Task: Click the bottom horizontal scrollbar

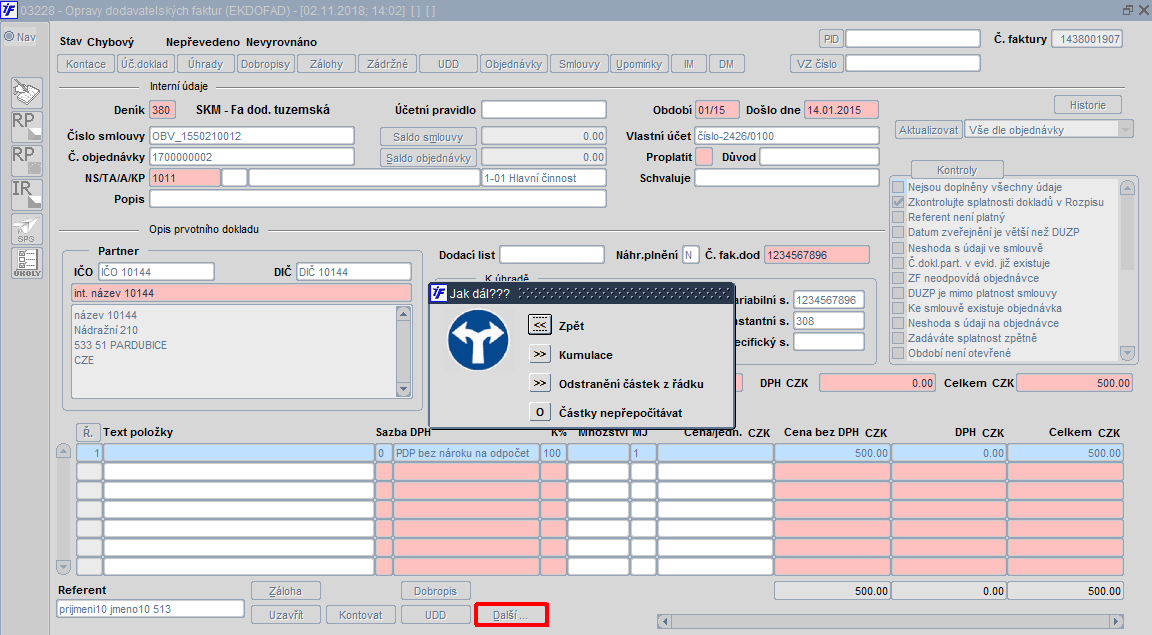Action: point(890,622)
